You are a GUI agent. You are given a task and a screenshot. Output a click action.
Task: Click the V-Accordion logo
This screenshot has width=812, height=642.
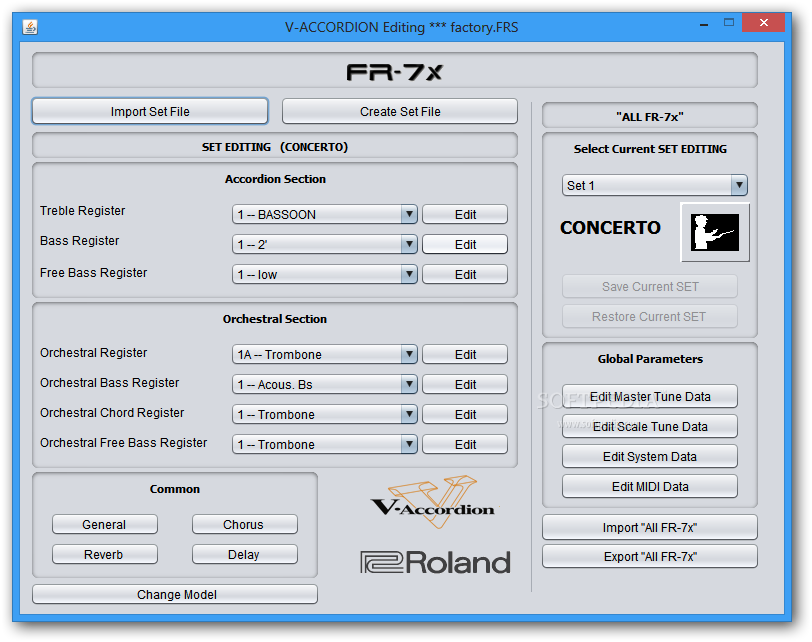433,502
